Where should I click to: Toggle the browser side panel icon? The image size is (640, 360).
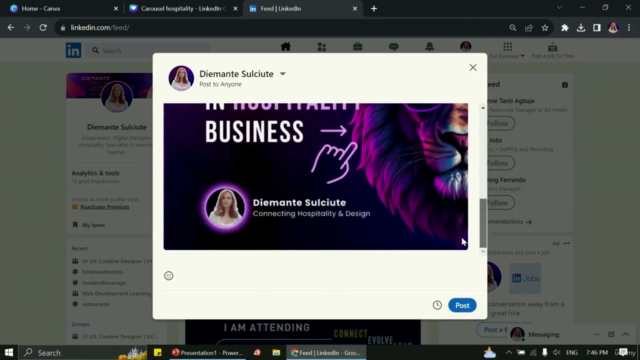point(597,28)
